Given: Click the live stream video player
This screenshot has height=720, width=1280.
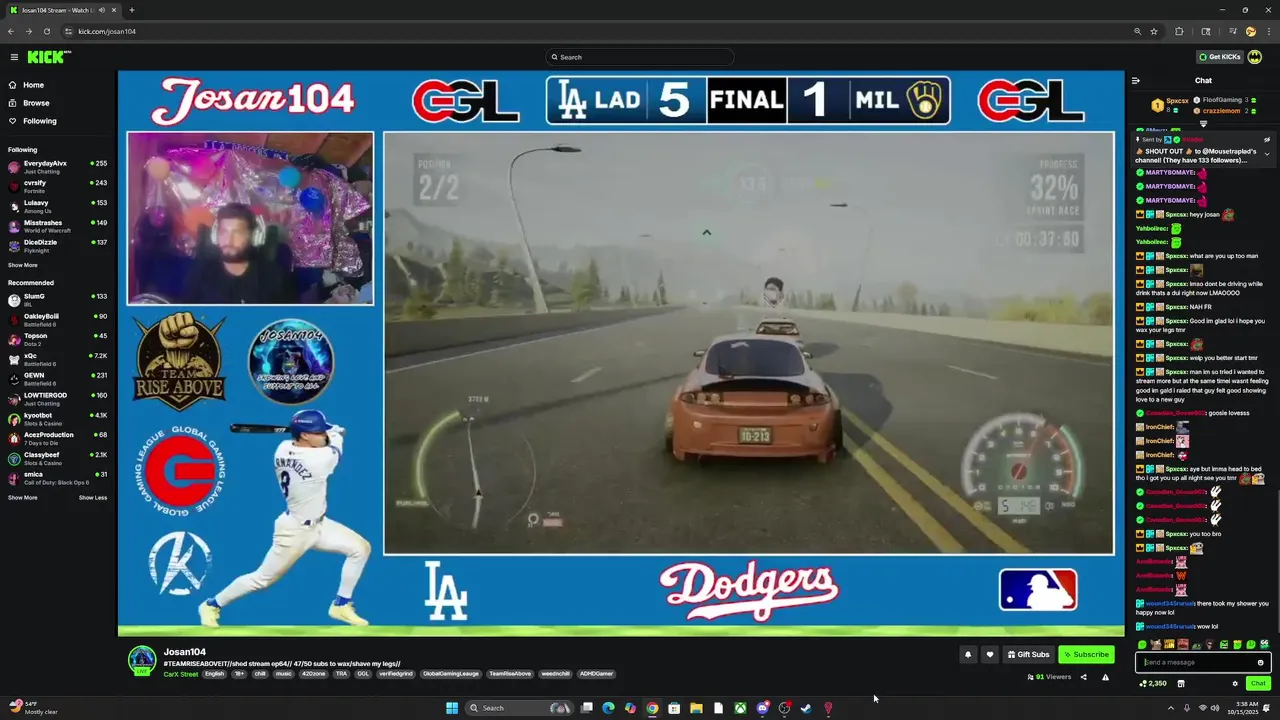Looking at the screenshot, I should click(x=621, y=353).
